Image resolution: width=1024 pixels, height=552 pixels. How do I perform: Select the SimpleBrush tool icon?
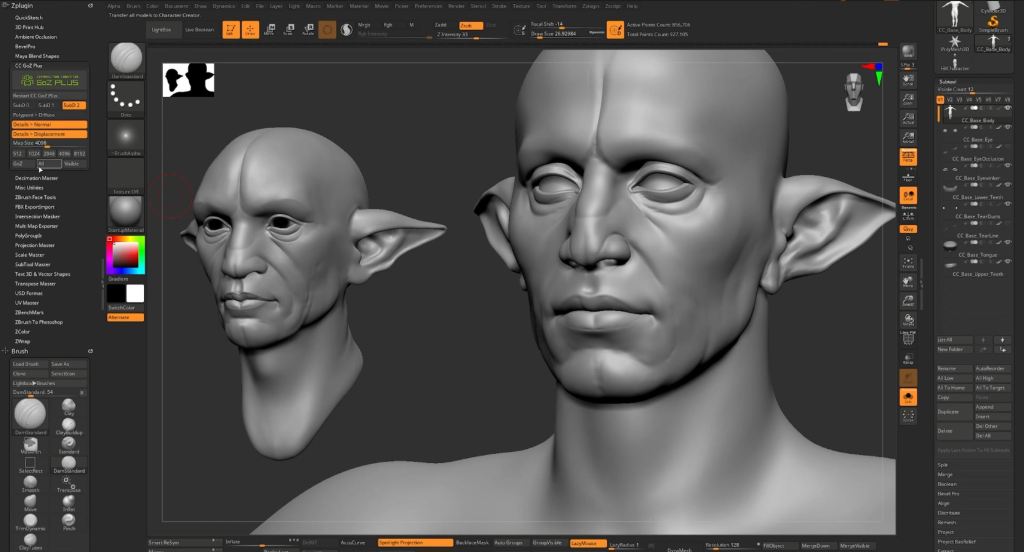[x=993, y=22]
